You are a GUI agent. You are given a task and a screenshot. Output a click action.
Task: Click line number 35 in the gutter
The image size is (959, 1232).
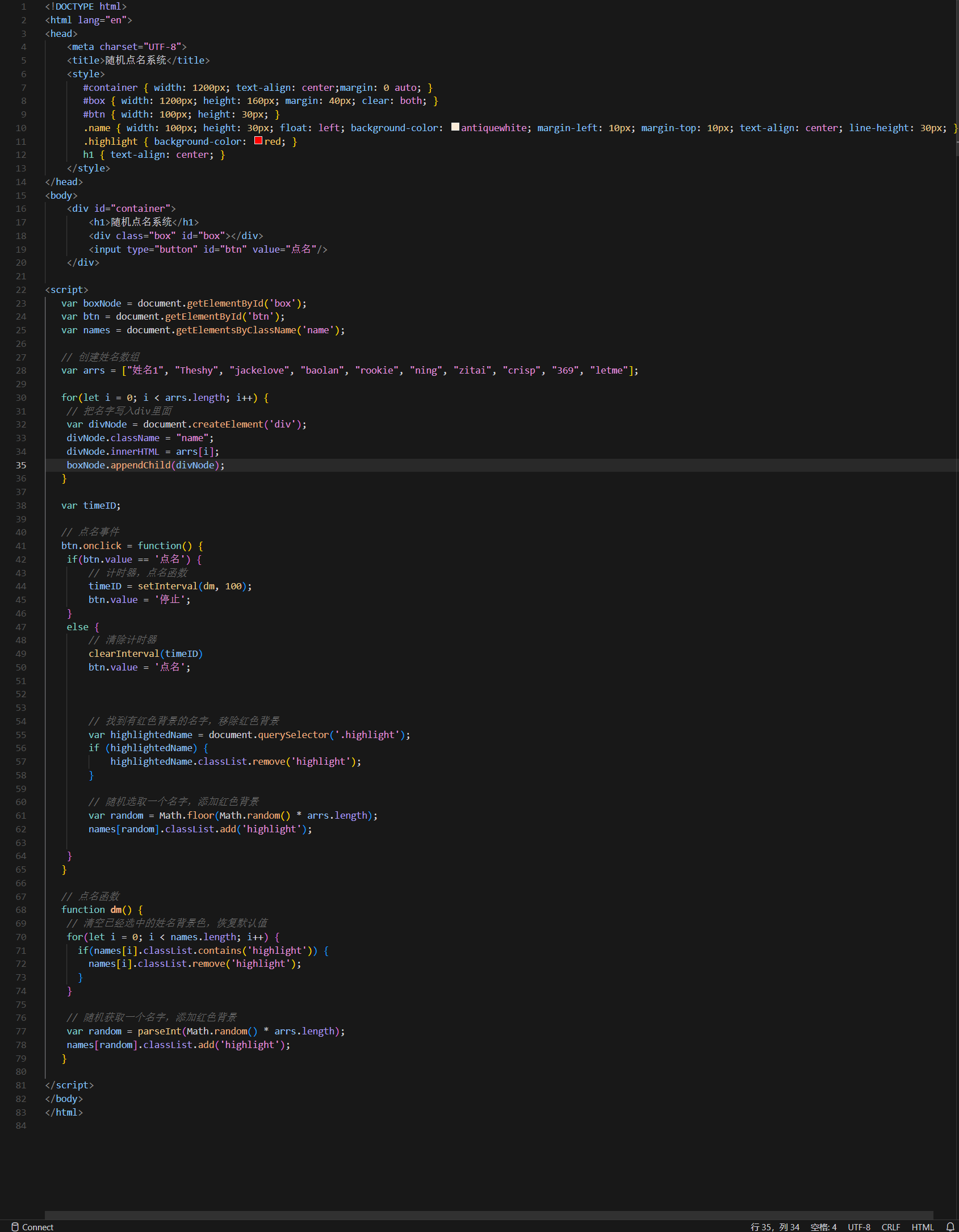click(21, 465)
